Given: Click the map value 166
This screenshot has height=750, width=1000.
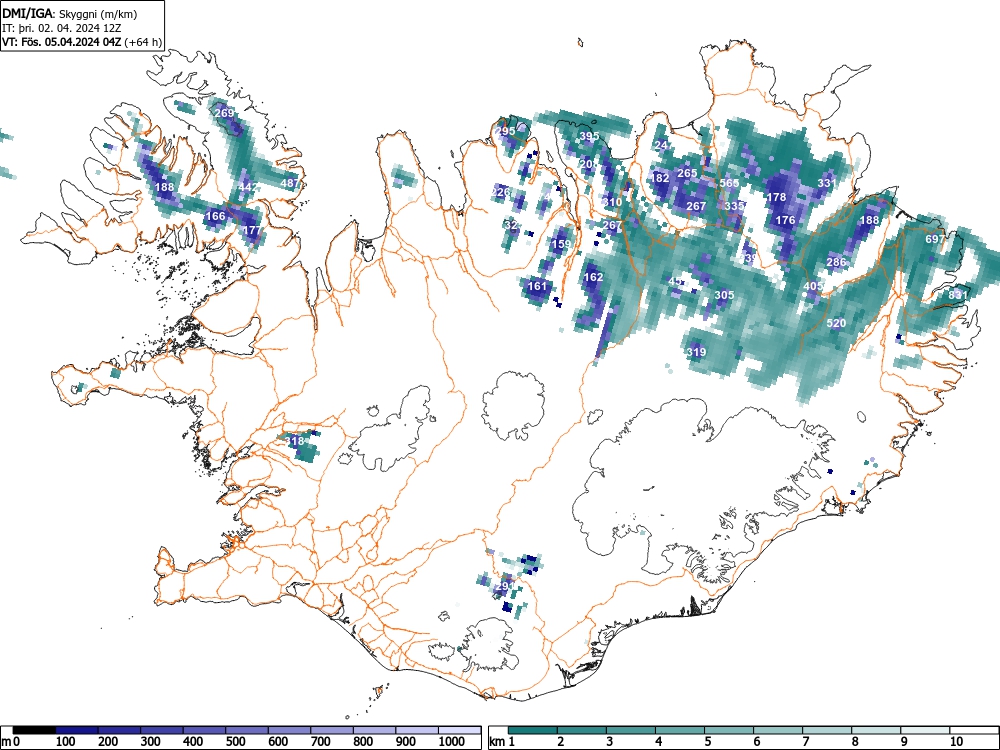Looking at the screenshot, I should (x=215, y=216).
